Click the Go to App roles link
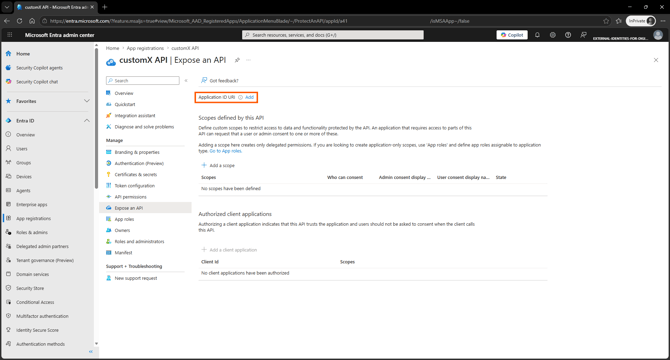670x360 pixels. coord(226,151)
